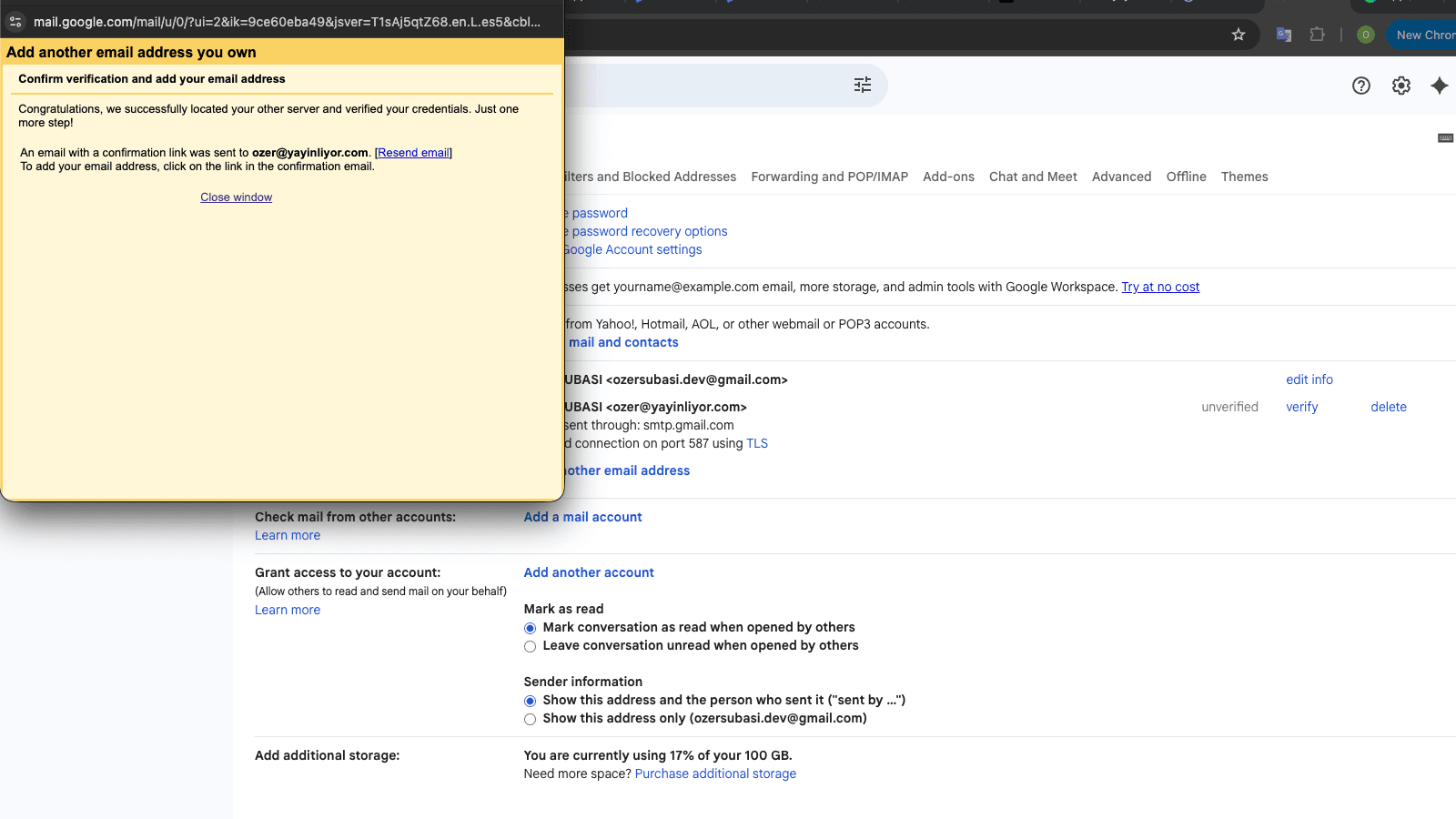Click Purchase additional storage link

pos(715,773)
